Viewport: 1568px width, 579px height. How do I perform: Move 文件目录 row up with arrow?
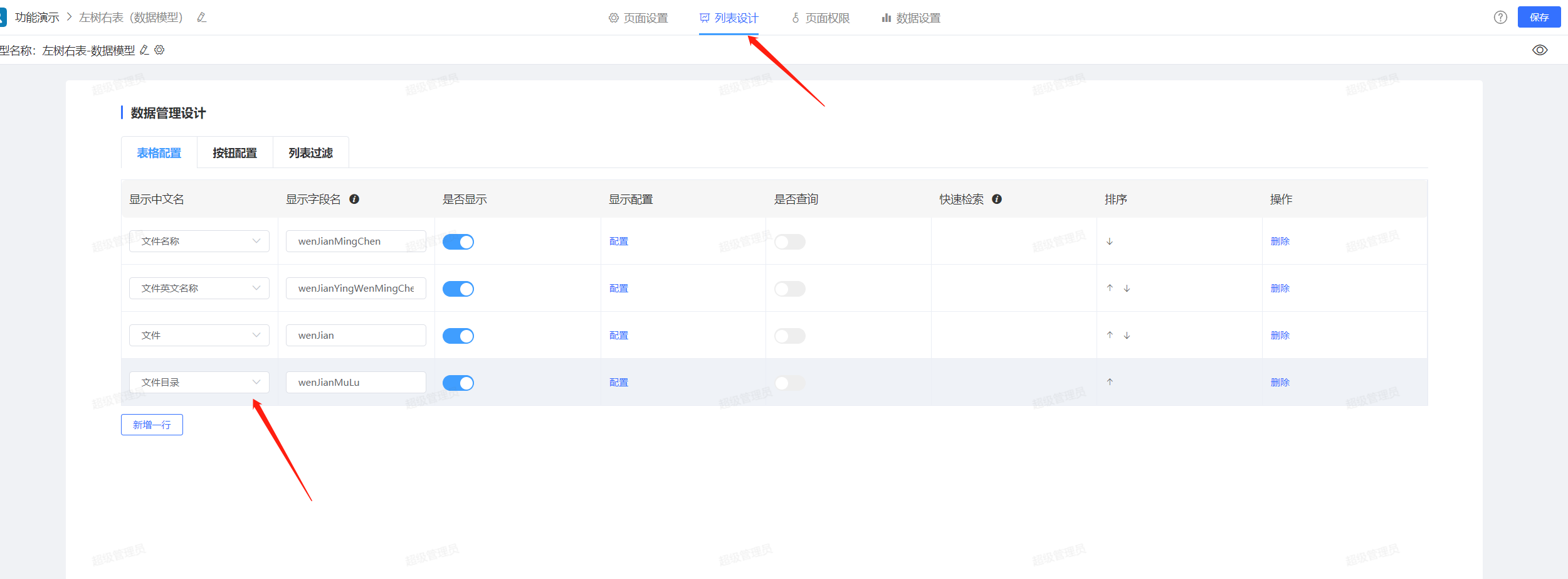click(x=1110, y=382)
